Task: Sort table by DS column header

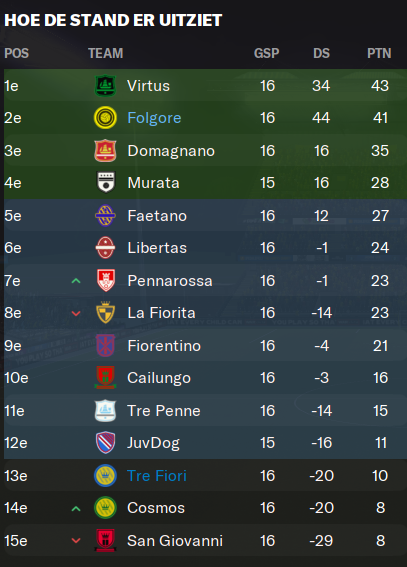Action: tap(321, 54)
